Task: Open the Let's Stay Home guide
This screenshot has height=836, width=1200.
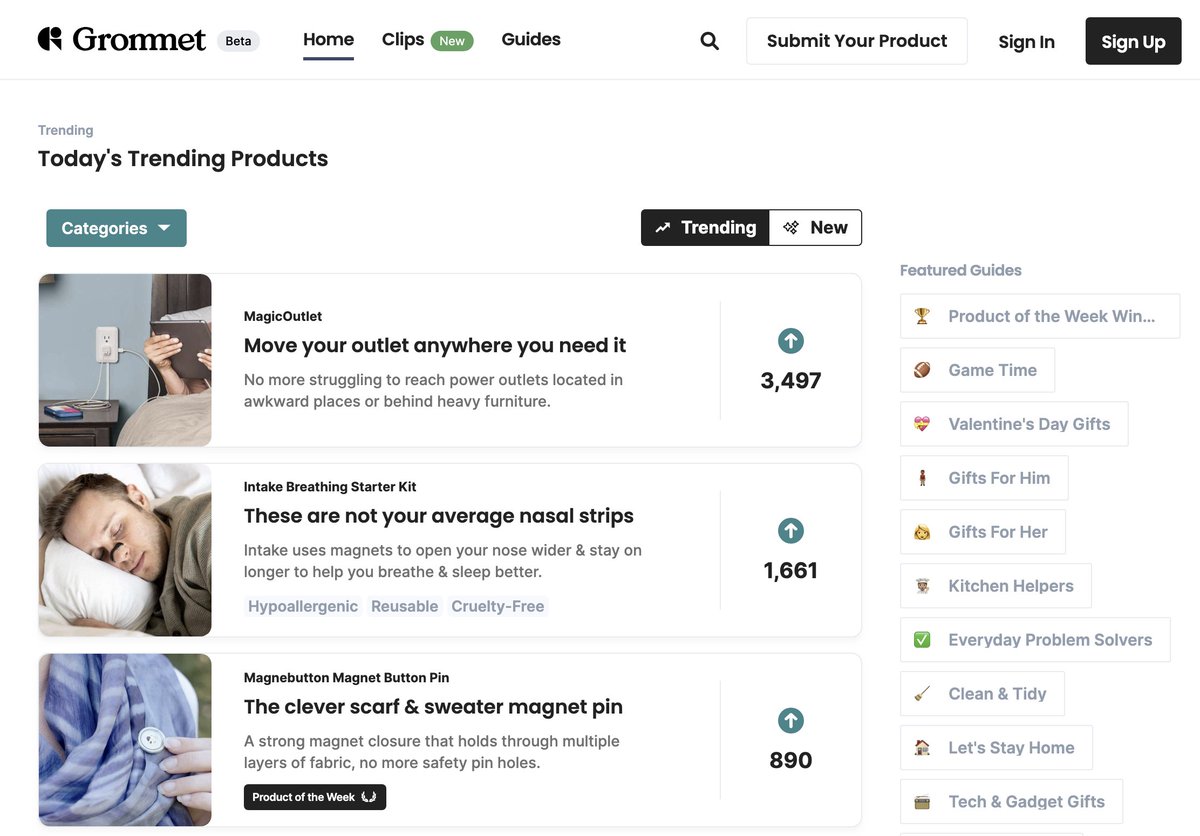Action: (996, 748)
